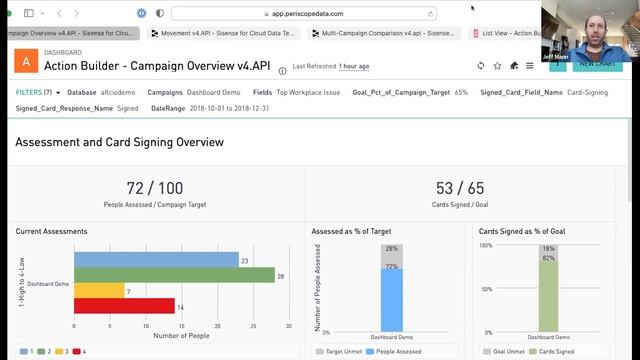The height and width of the screenshot is (360, 640).
Task: Click the app.periscopedata.com address bar
Action: pyautogui.click(x=304, y=13)
